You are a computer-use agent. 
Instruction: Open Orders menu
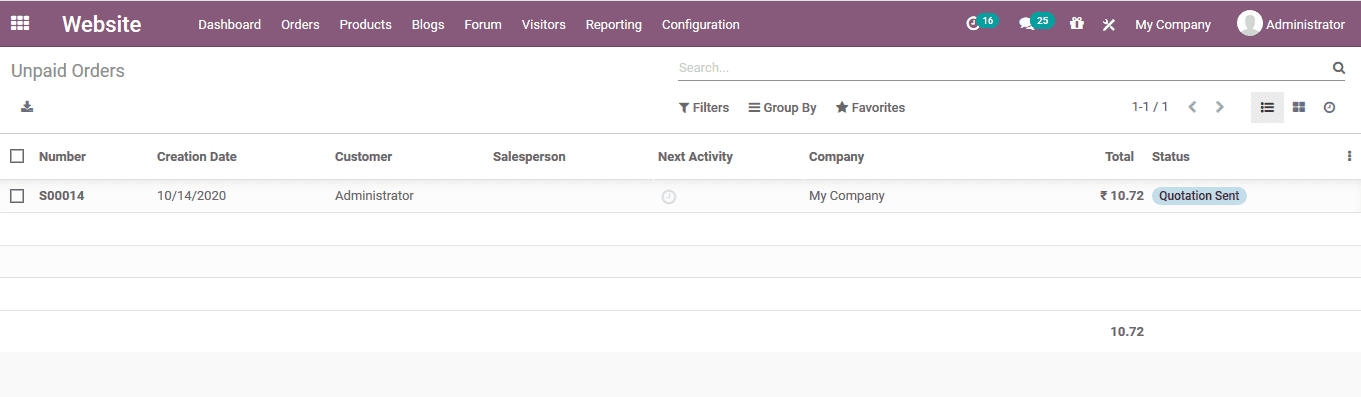pyautogui.click(x=300, y=24)
